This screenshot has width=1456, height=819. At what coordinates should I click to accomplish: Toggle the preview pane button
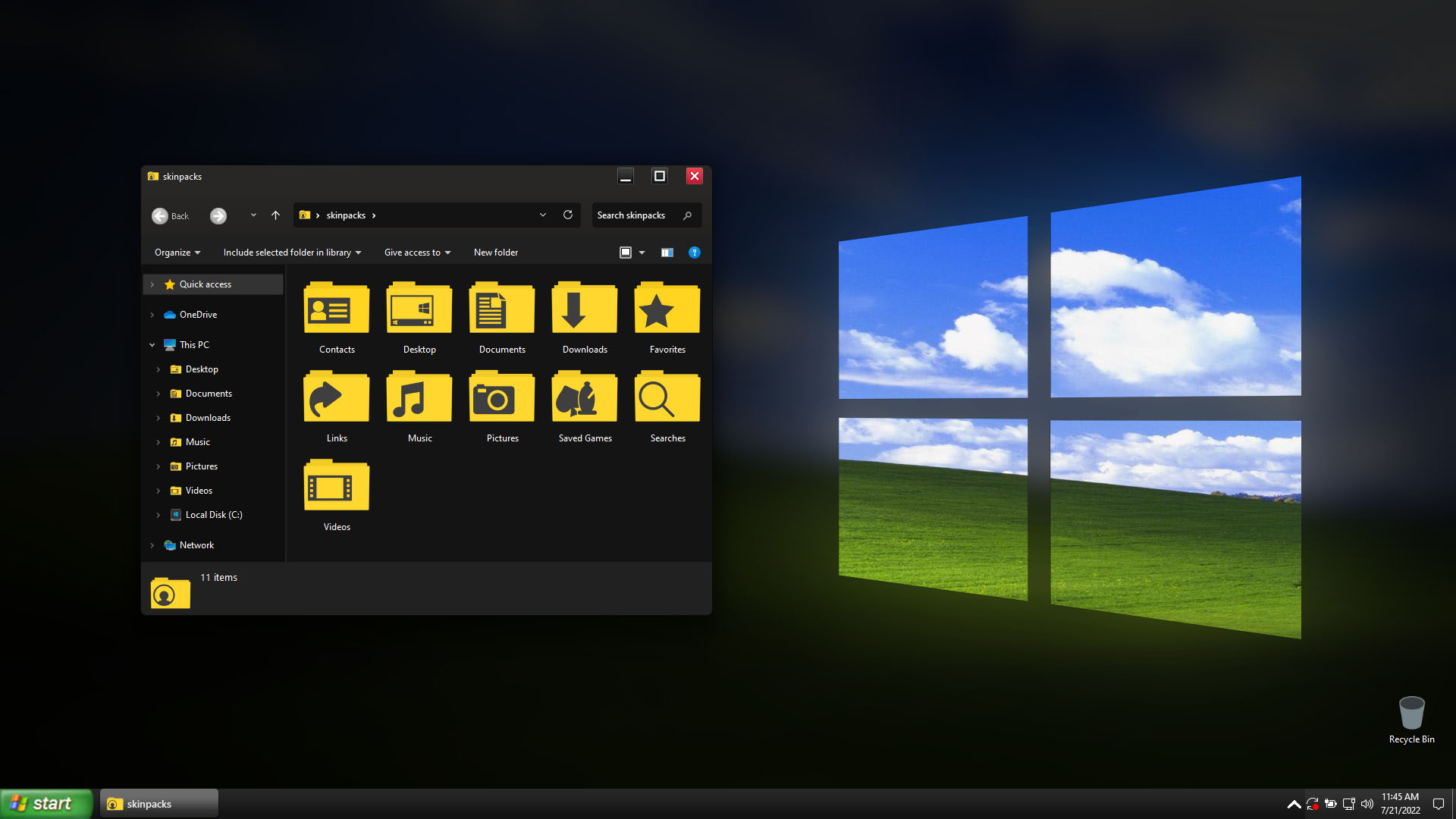pos(667,253)
